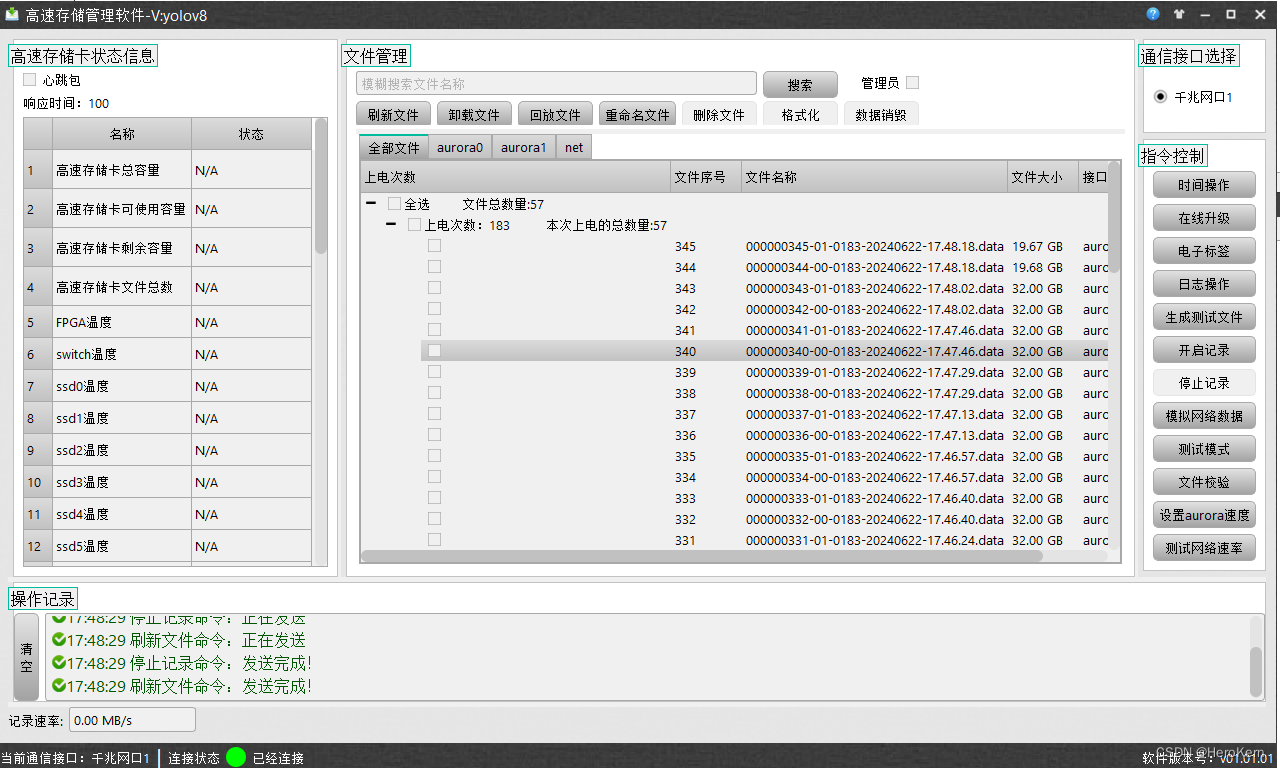This screenshot has width=1280, height=768.
Task: Click the 模糊搜索文件名称 search input field
Action: point(556,82)
